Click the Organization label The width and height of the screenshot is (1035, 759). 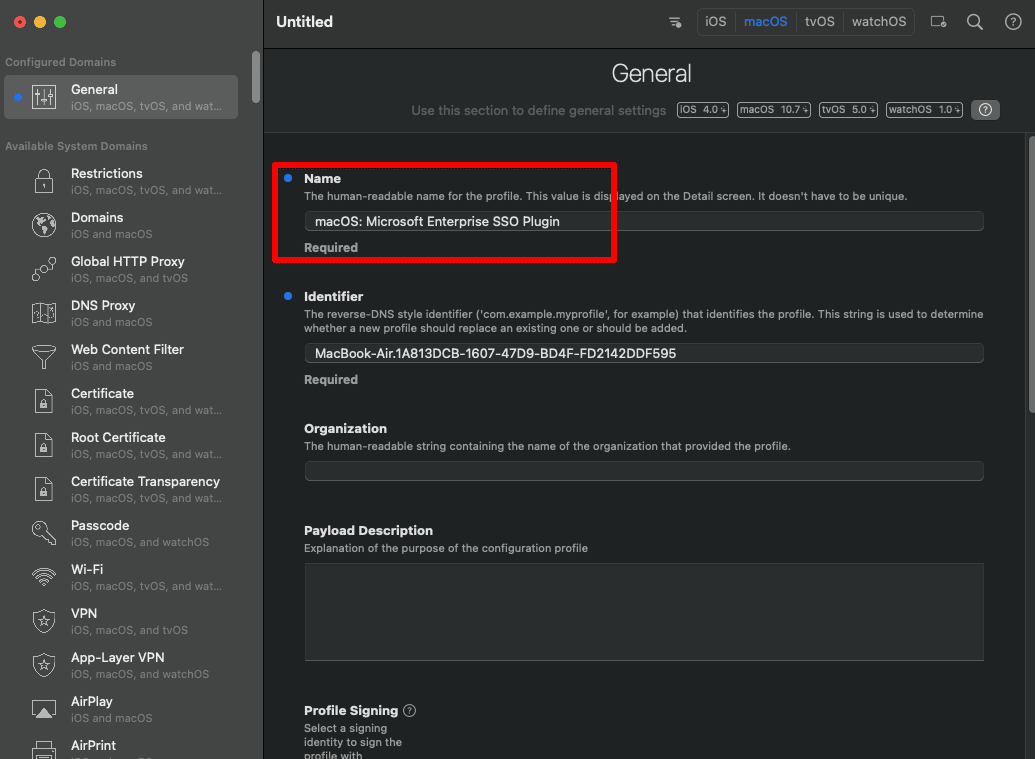pyautogui.click(x=345, y=428)
